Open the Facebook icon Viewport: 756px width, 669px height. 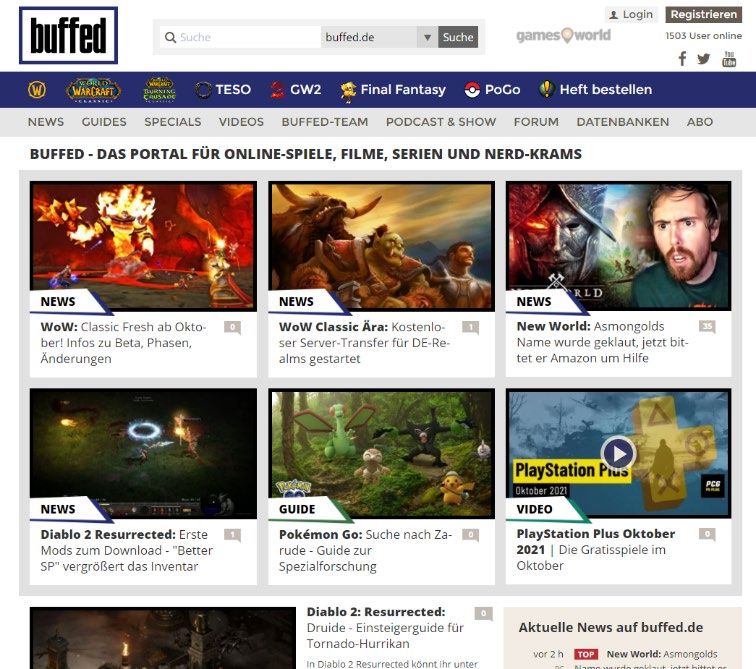tap(682, 59)
